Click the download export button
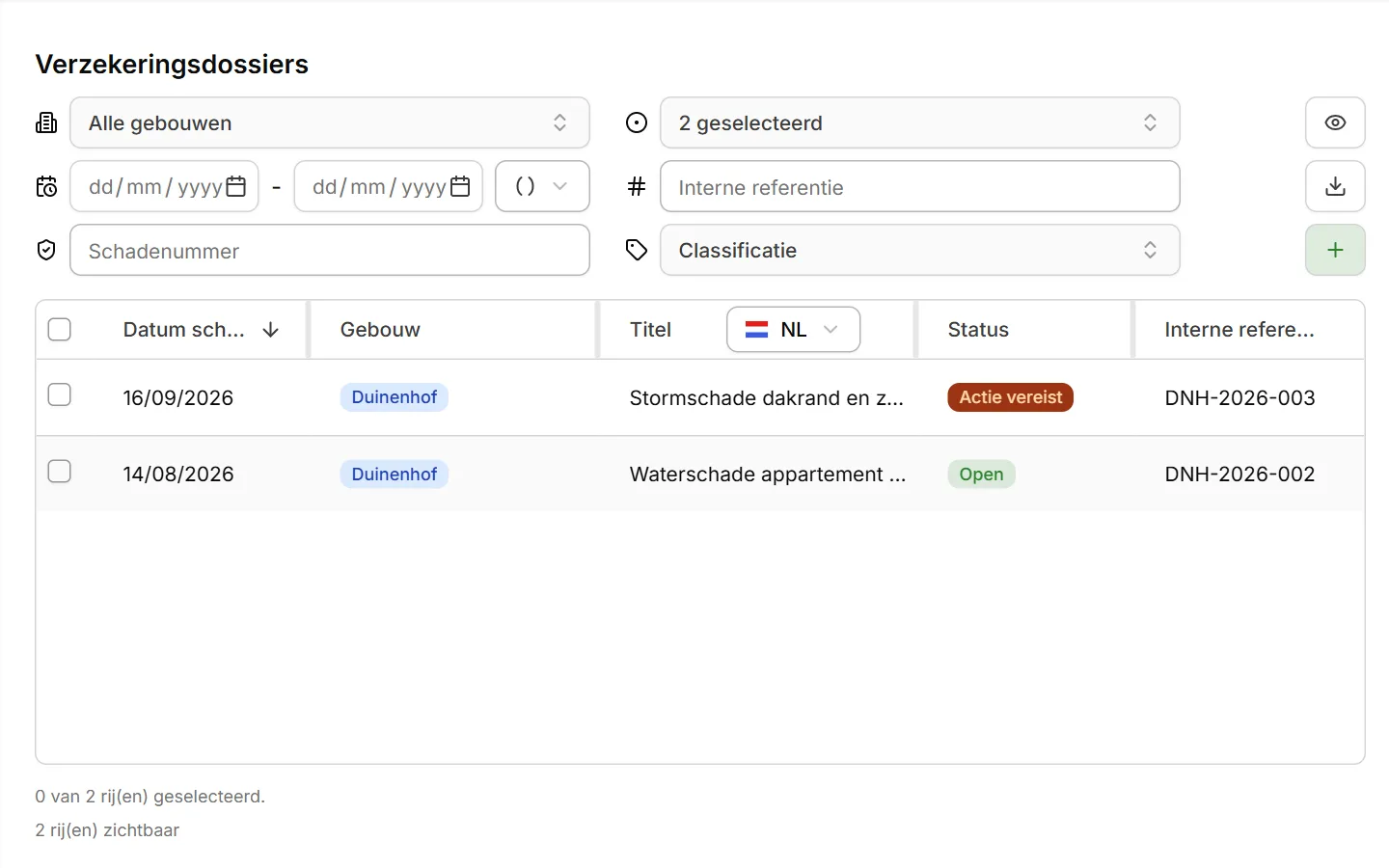Screen dimensions: 1389x868 point(1335,186)
